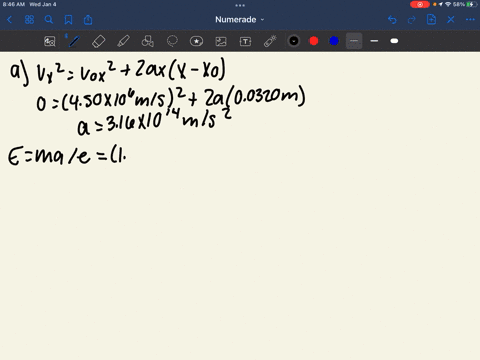Redo the last action
This screenshot has width=480, height=360.
pyautogui.click(x=412, y=20)
